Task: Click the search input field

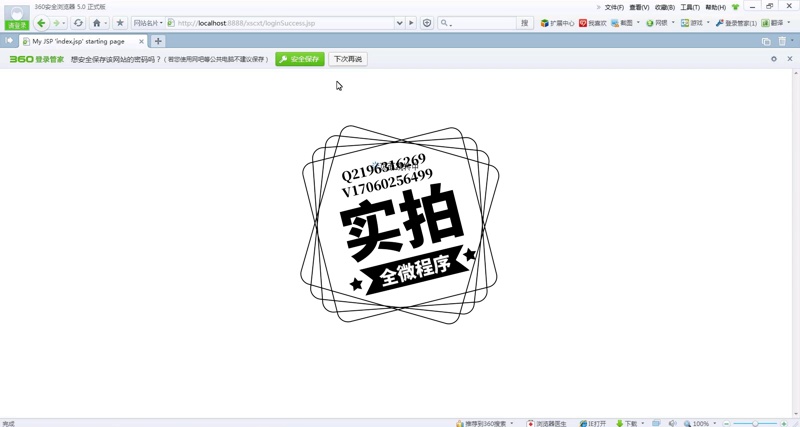Action: (482, 23)
